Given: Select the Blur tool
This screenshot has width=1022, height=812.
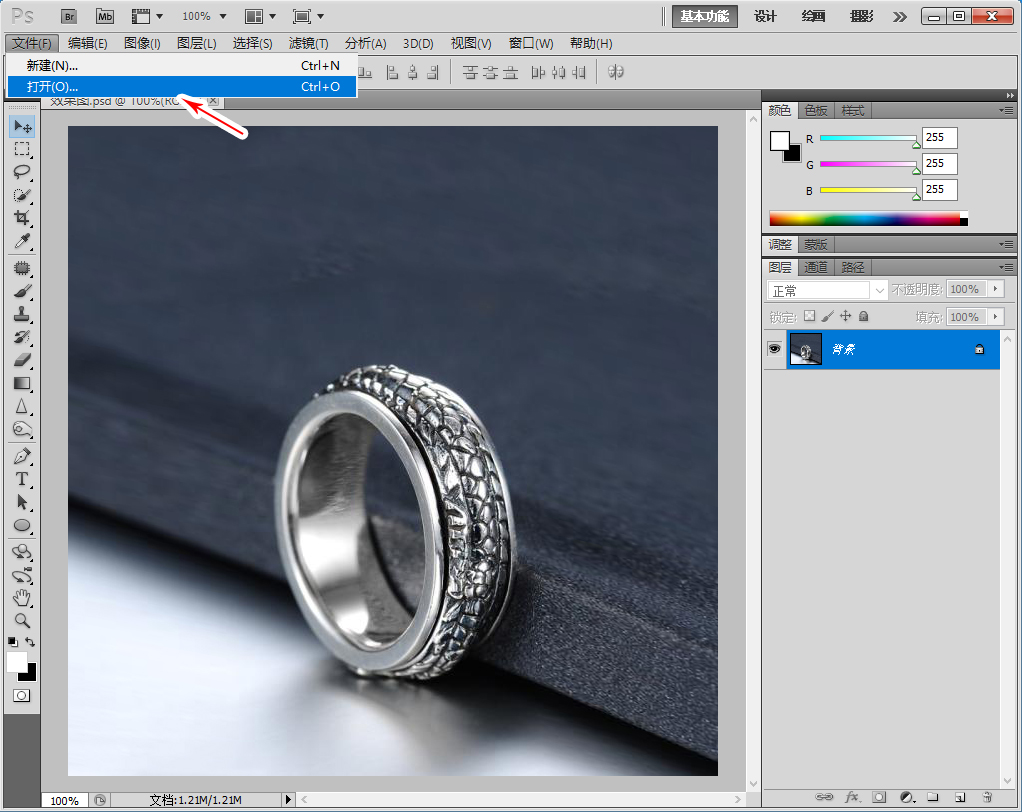Looking at the screenshot, I should pos(22,406).
